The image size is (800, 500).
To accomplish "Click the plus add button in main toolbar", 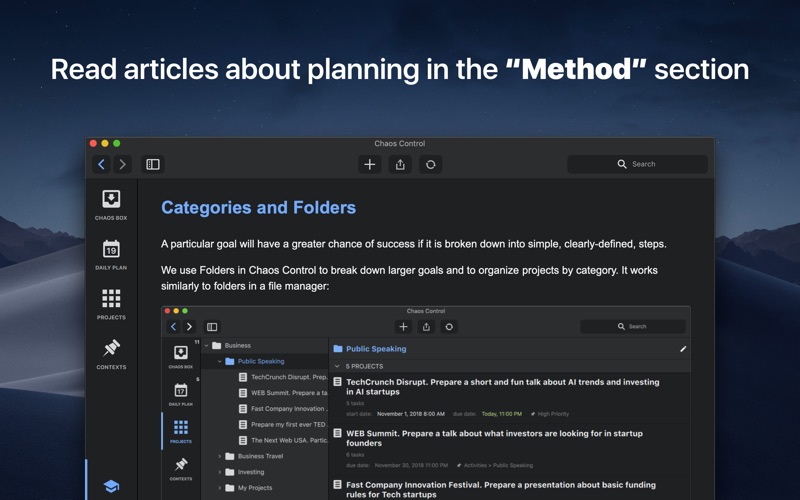I will 370,164.
